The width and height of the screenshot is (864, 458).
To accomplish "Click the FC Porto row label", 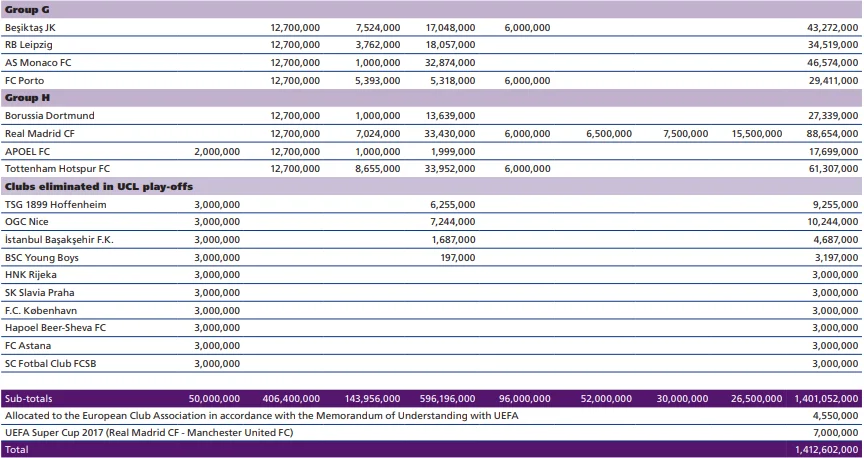I will [x=27, y=81].
